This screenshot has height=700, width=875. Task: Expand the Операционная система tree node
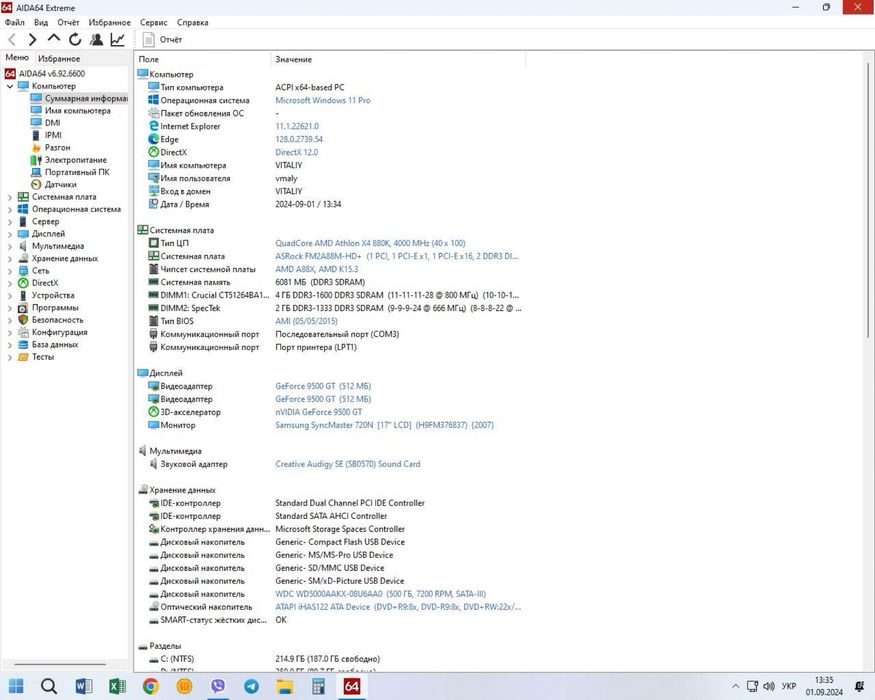[x=9, y=209]
